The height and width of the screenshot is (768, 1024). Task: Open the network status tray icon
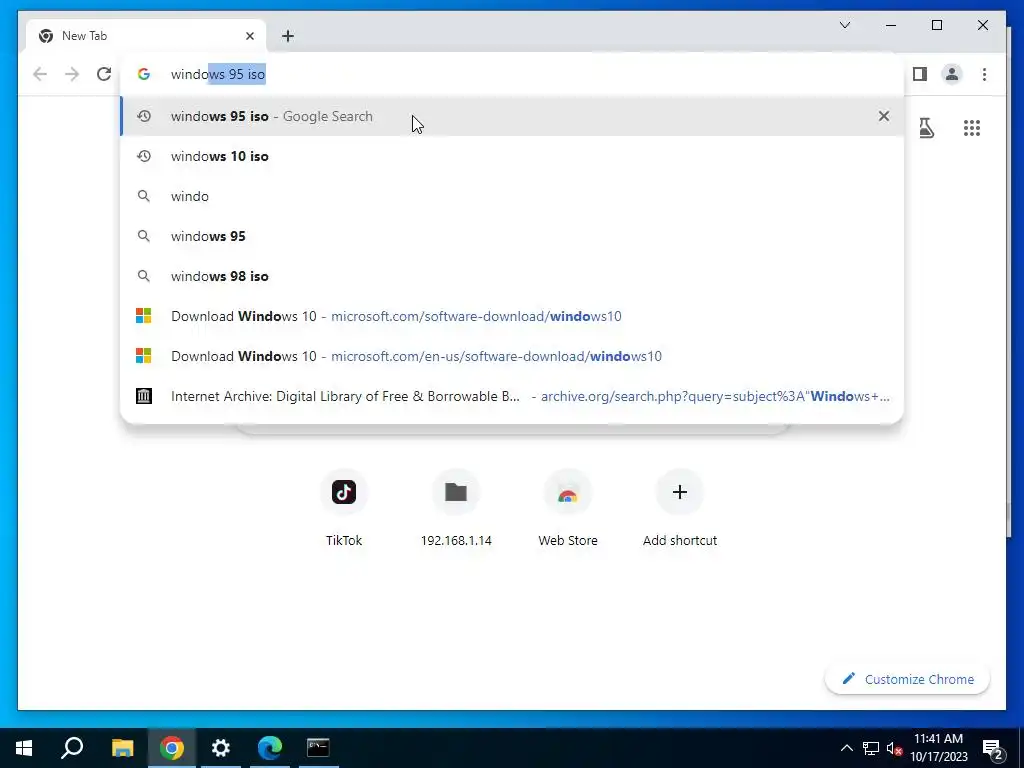tap(871, 748)
